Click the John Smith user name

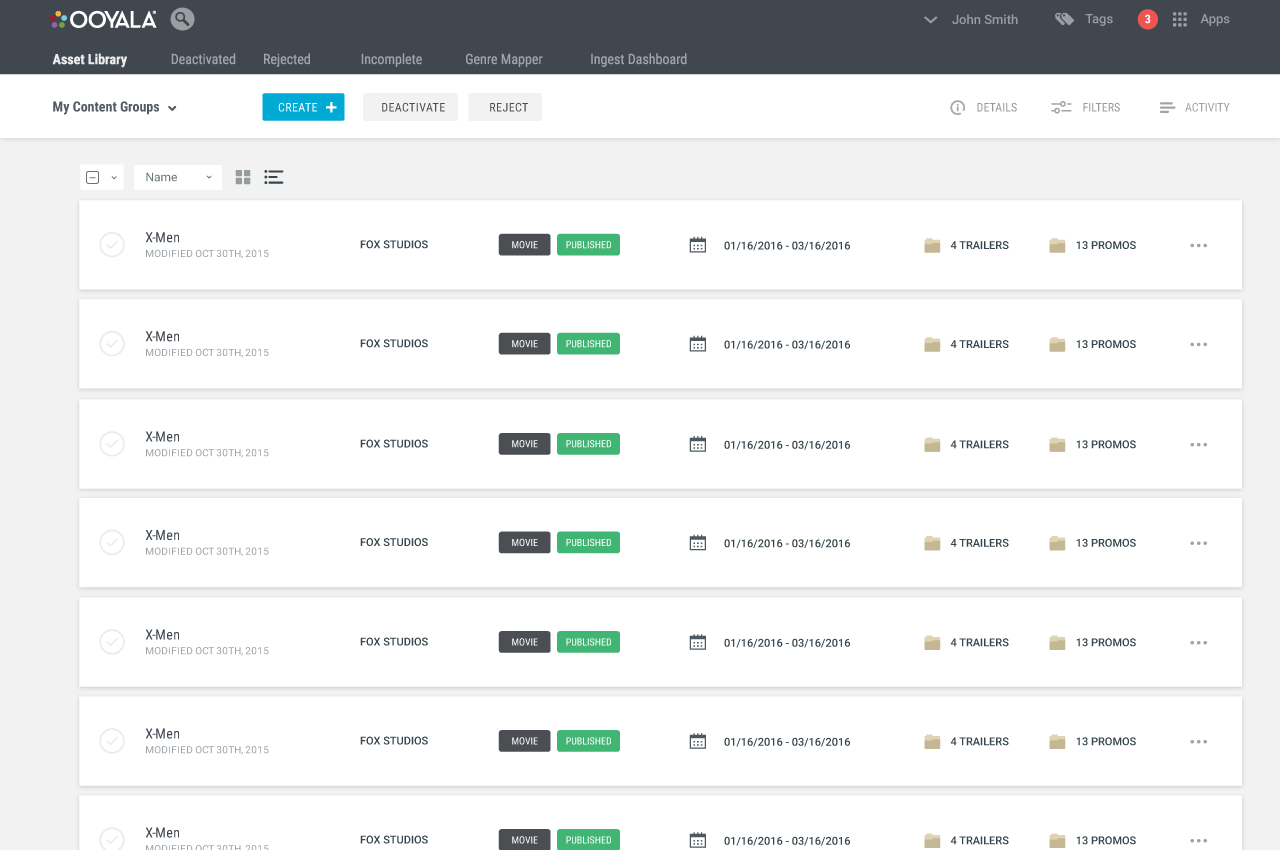click(985, 19)
